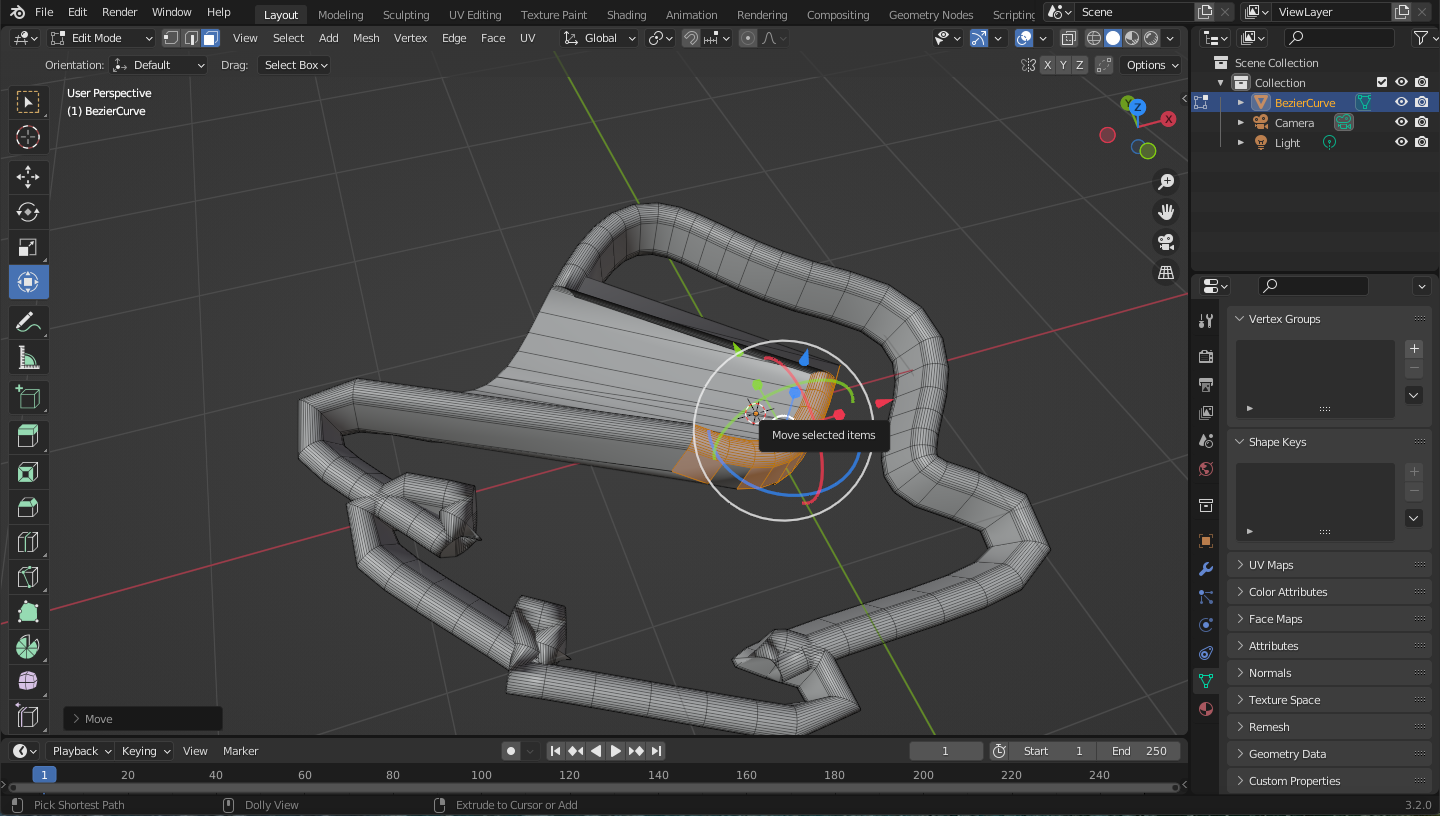Select the Knife tool
Screen dimensions: 1440x816
coord(28,577)
